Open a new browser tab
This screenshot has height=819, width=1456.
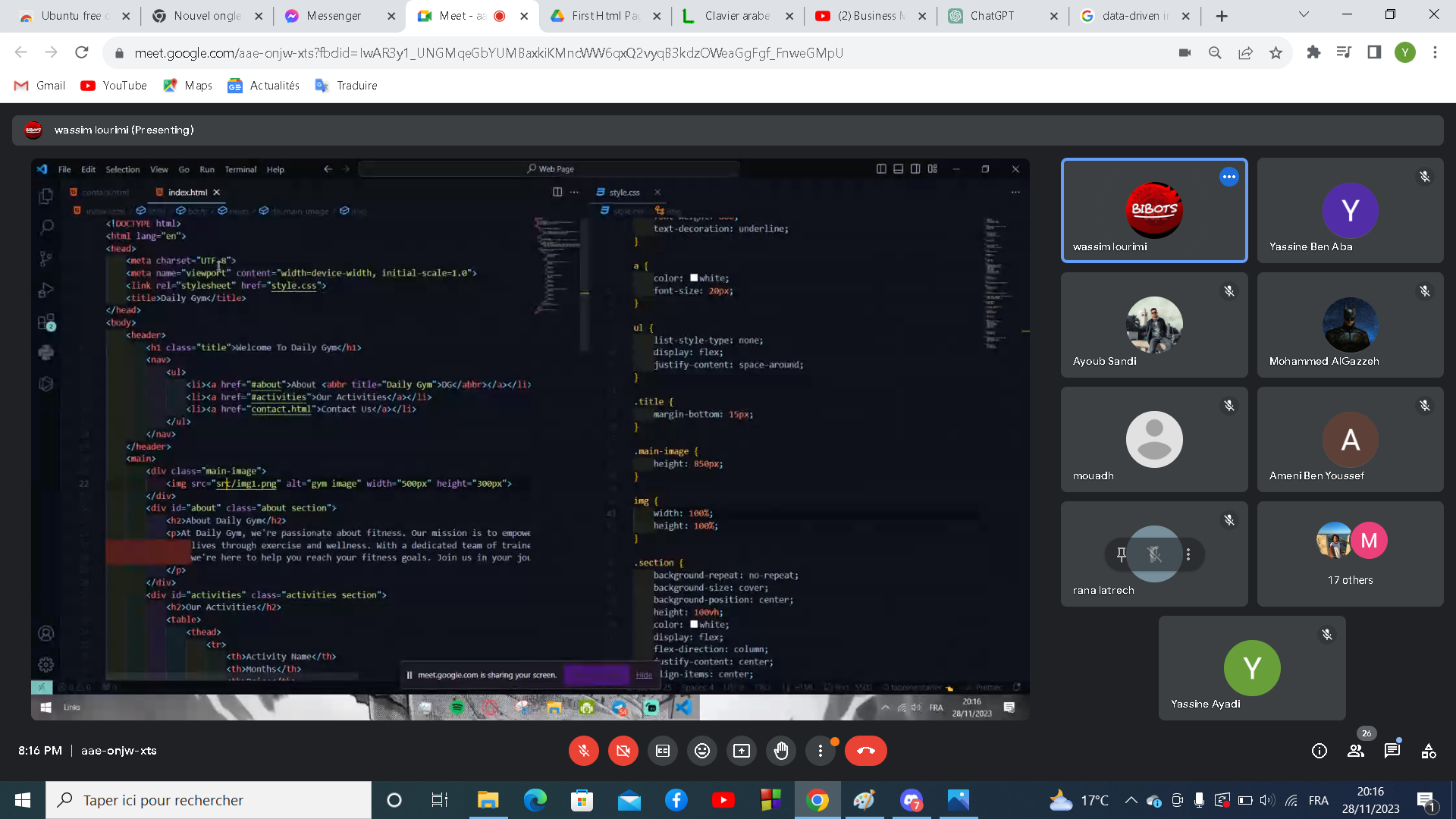pos(1222,16)
